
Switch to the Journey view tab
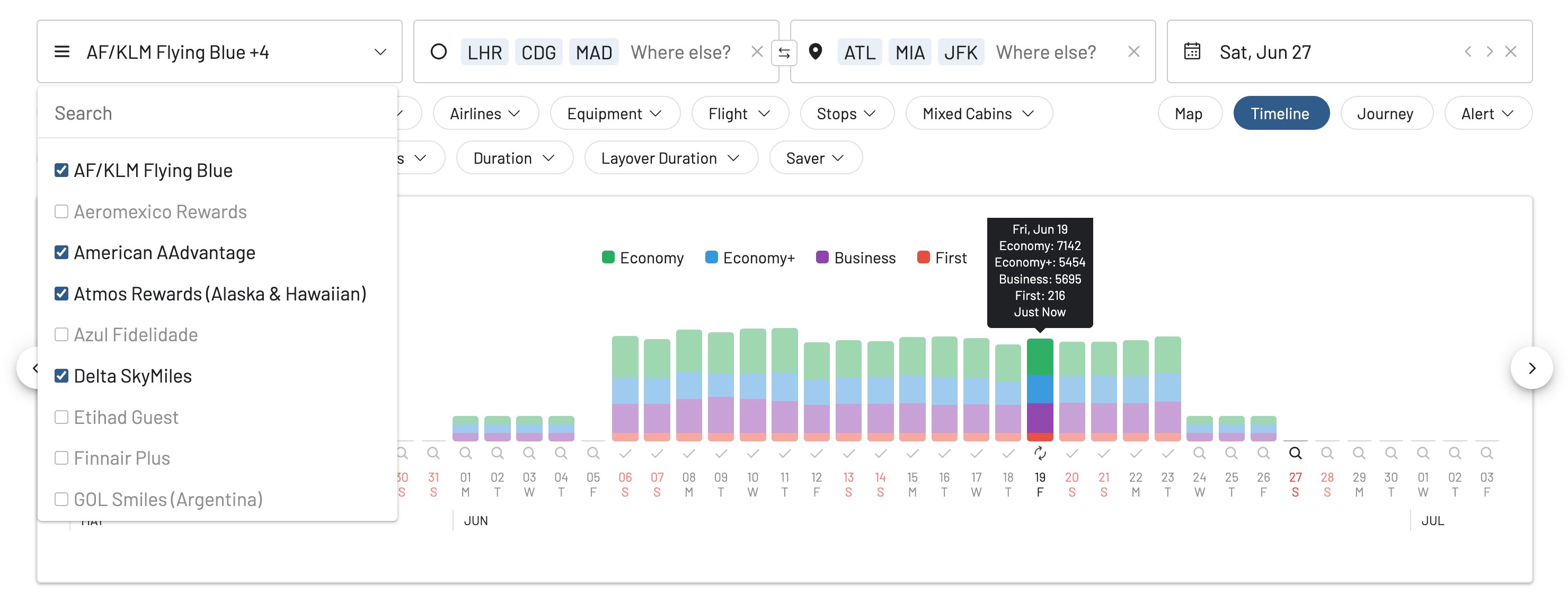point(1385,113)
